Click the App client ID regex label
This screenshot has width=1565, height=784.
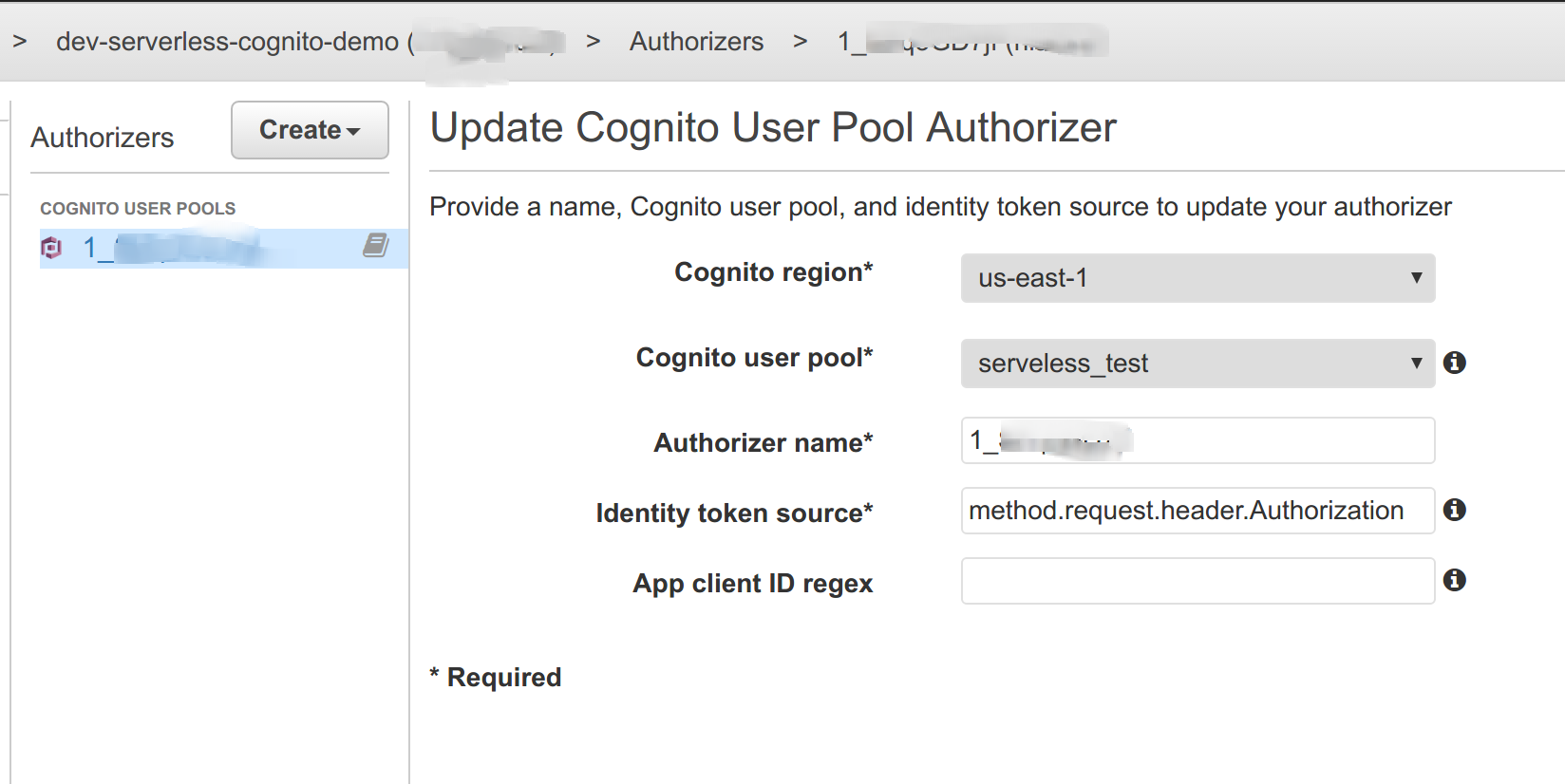pos(753,584)
